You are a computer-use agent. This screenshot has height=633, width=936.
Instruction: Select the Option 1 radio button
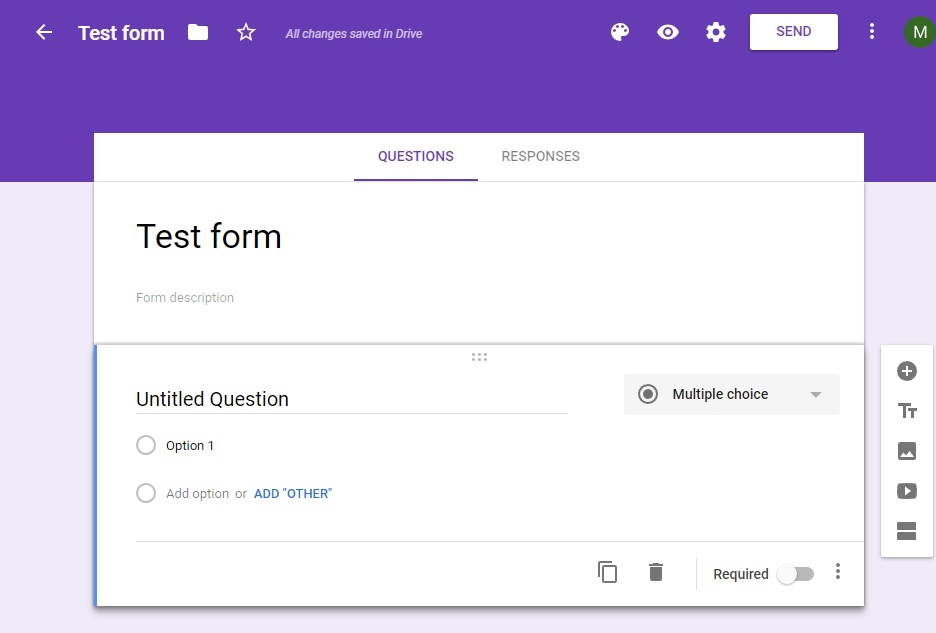(x=146, y=445)
